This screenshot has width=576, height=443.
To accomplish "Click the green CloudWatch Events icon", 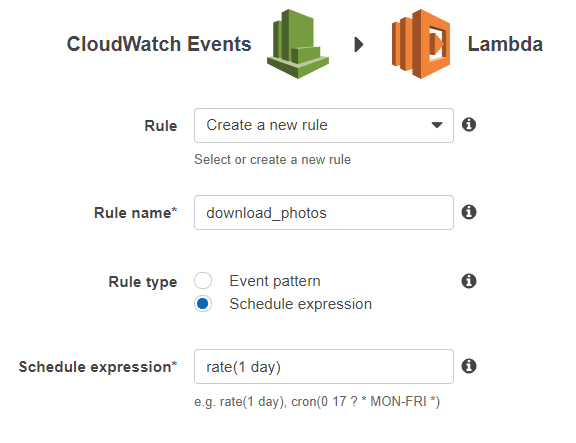I will coord(298,44).
